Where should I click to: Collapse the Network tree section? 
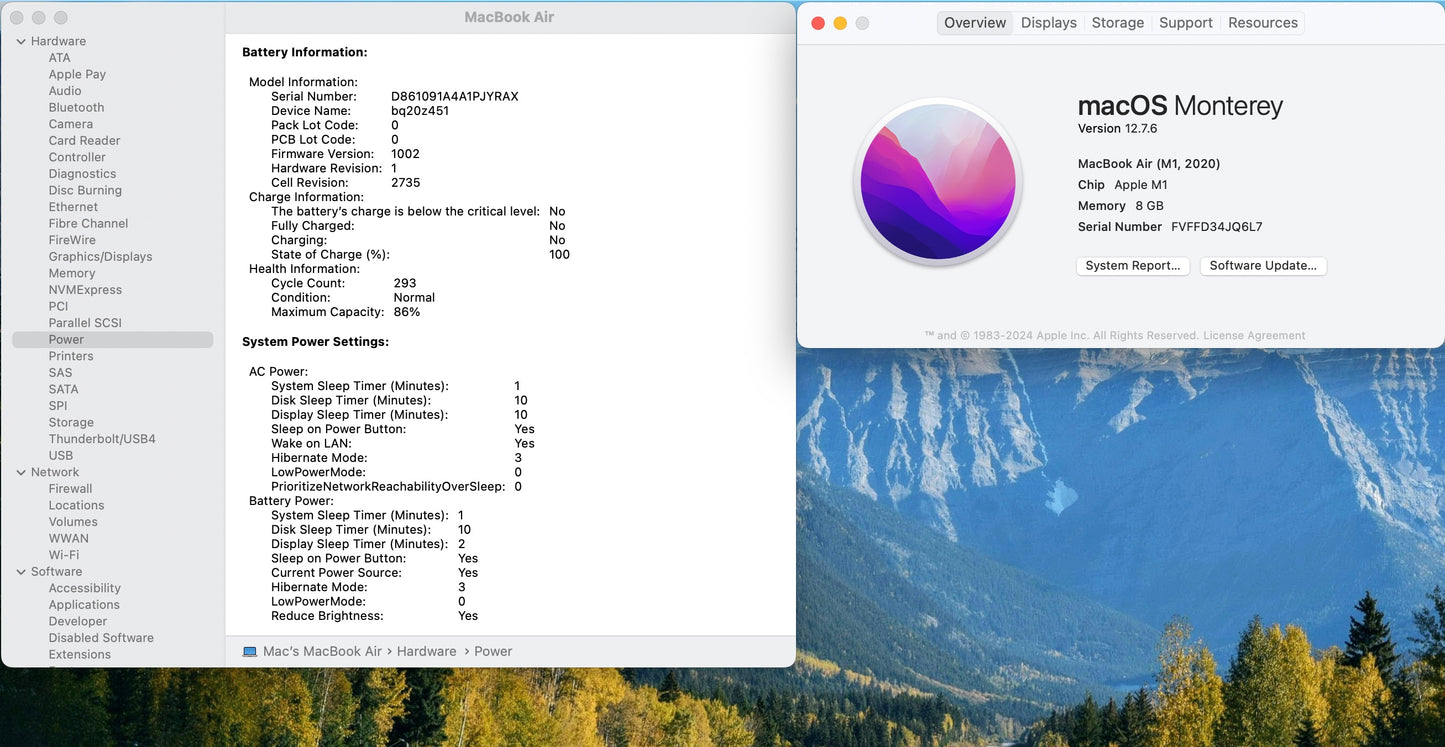21,472
